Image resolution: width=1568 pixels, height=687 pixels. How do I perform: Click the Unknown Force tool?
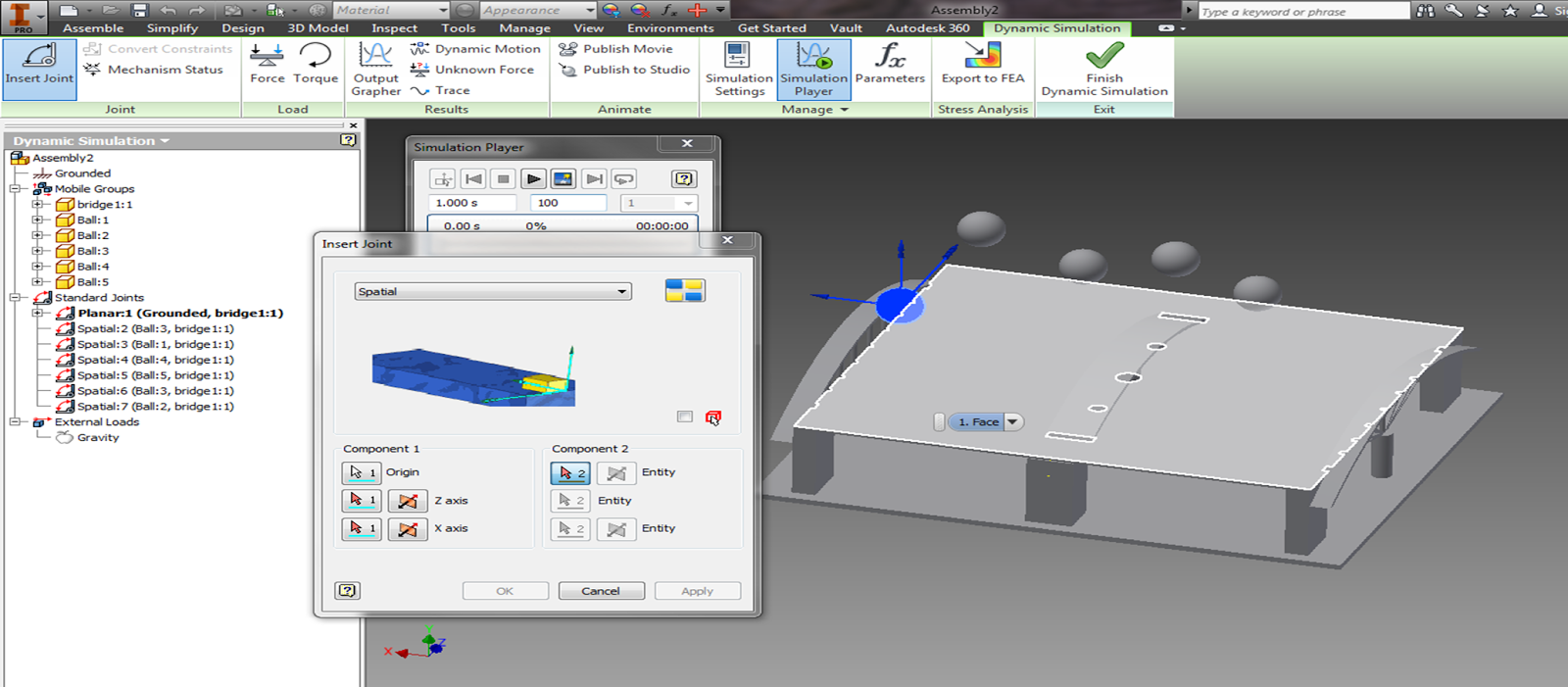472,70
